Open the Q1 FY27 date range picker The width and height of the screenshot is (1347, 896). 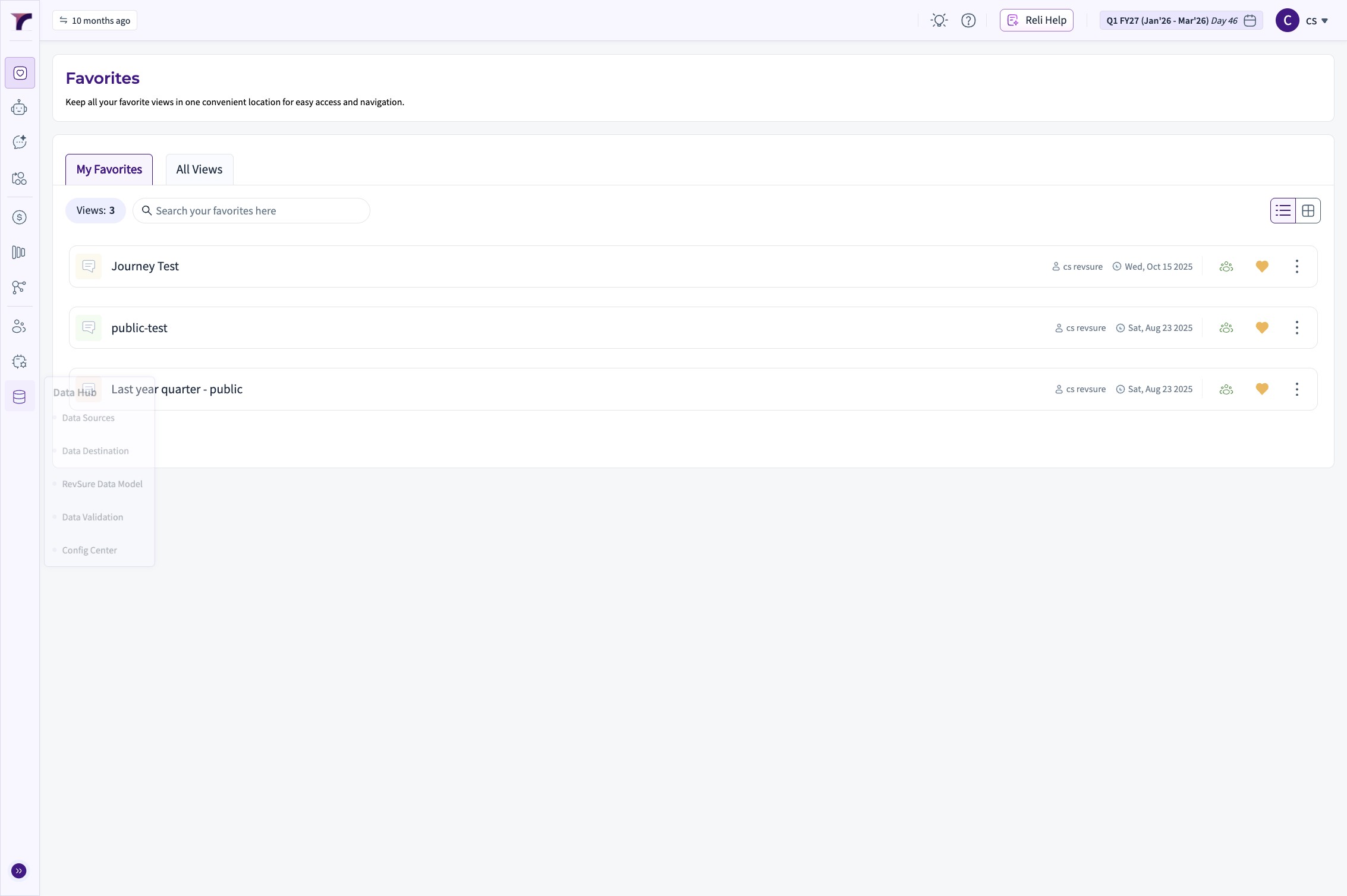pyautogui.click(x=1181, y=20)
